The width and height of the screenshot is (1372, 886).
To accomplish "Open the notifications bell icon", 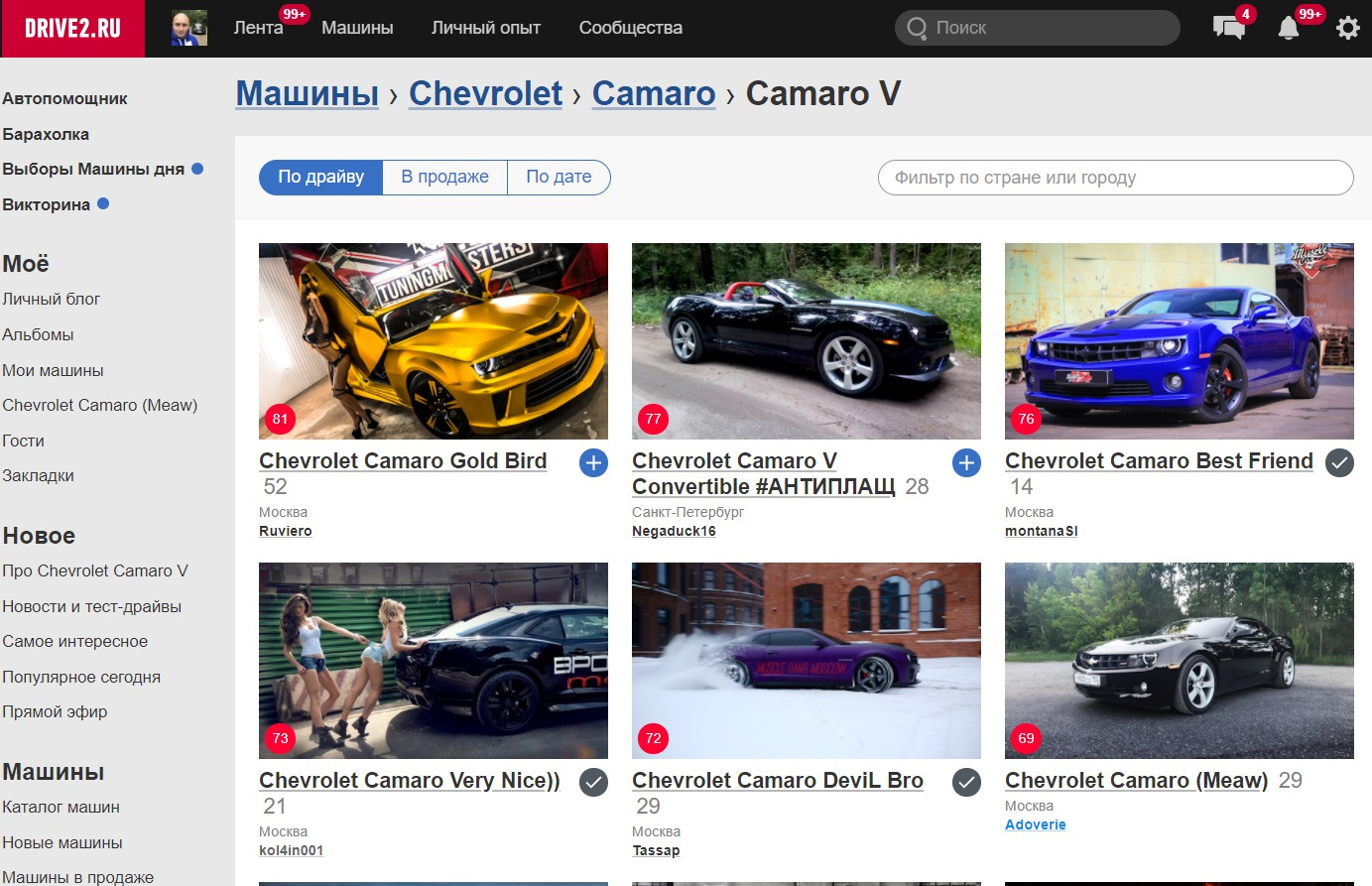I will point(1289,28).
